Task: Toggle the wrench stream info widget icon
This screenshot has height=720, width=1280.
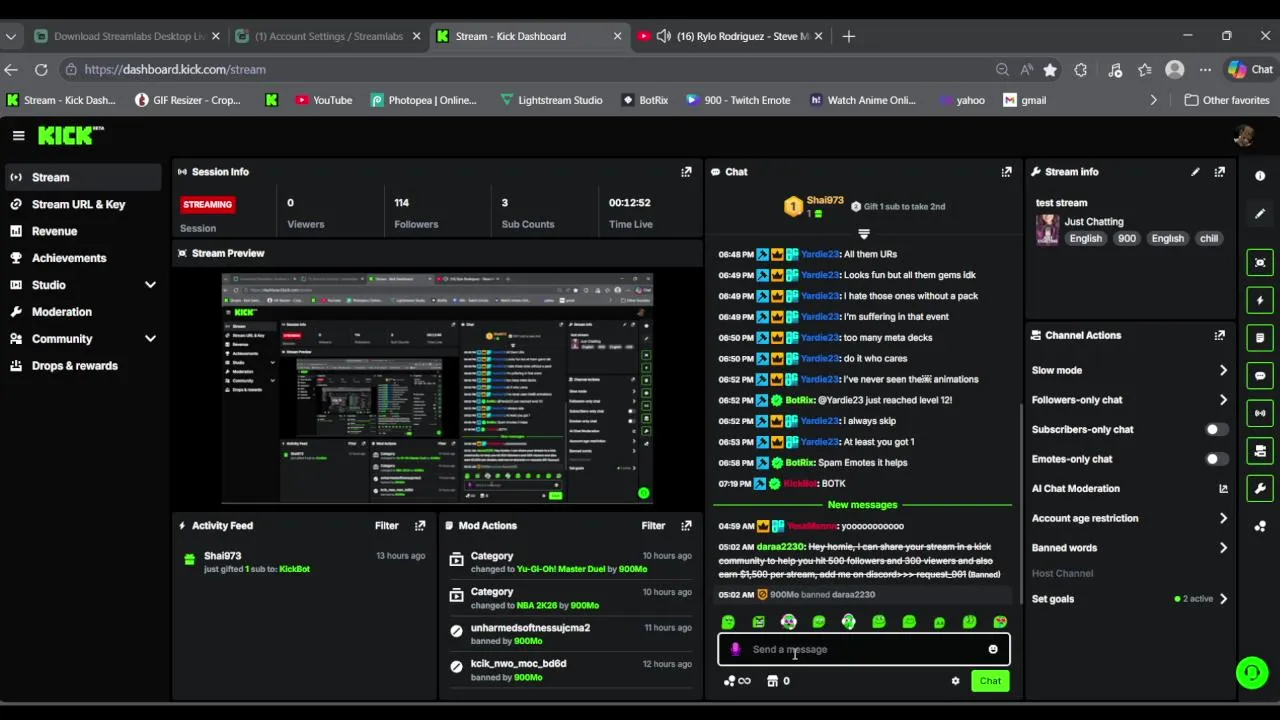Action: [x=1260, y=489]
